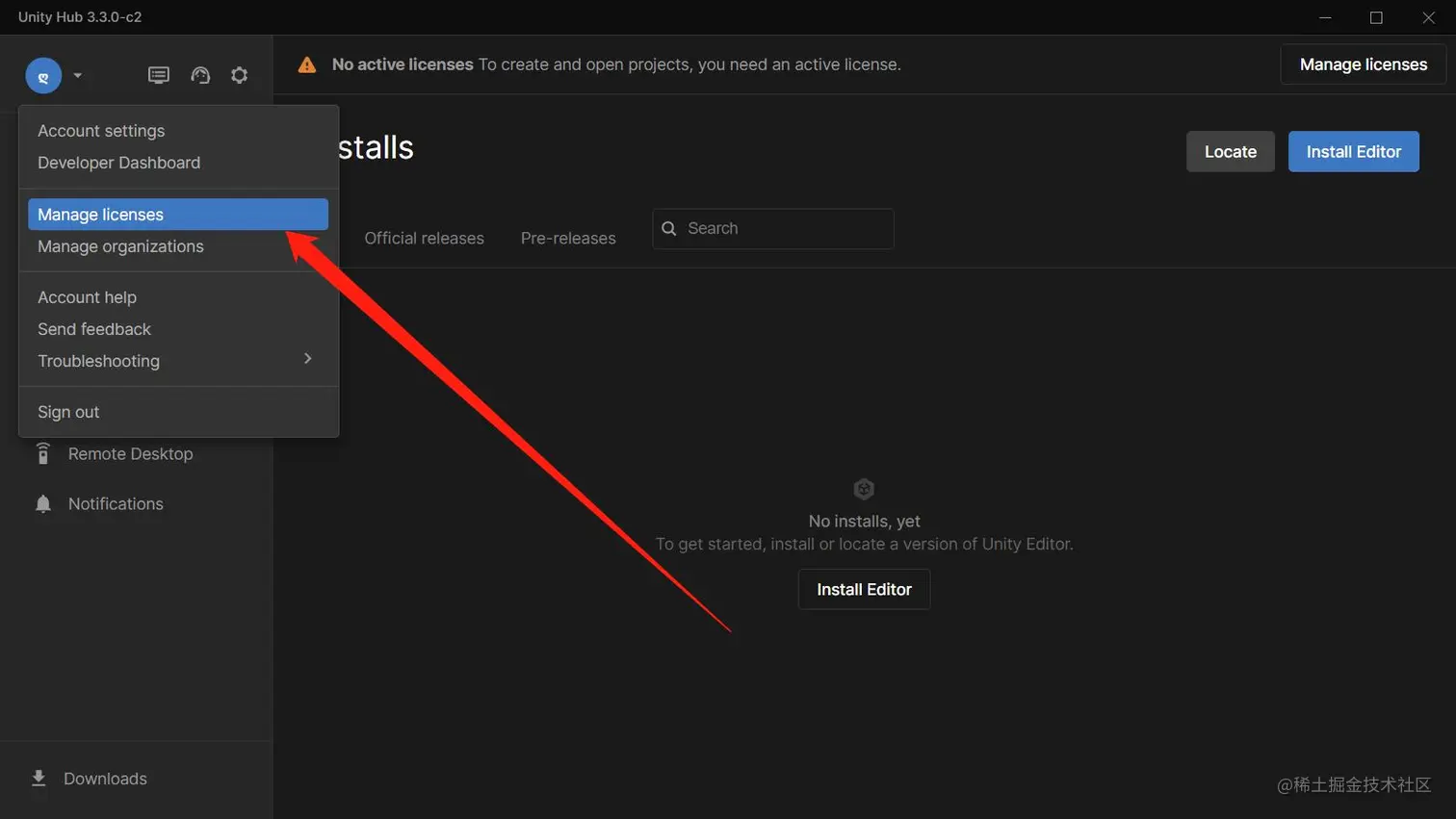The image size is (1456, 819).
Task: Minimize the Unity Hub window
Action: tap(1325, 17)
